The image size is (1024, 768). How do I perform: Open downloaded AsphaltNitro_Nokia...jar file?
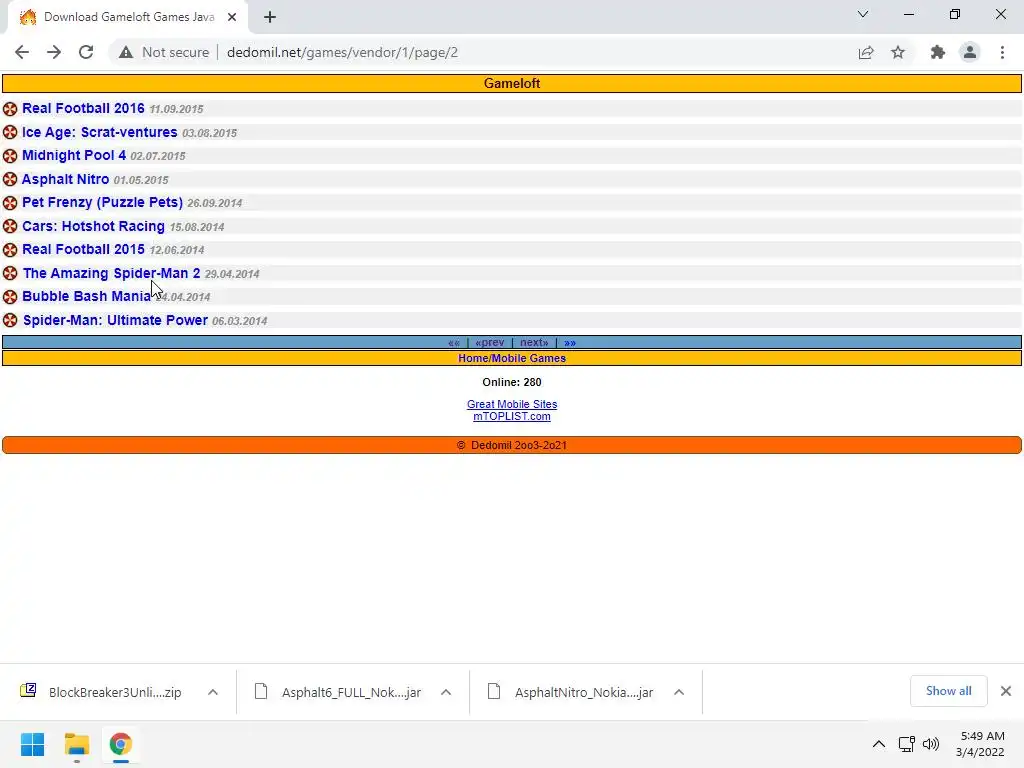tap(572, 692)
